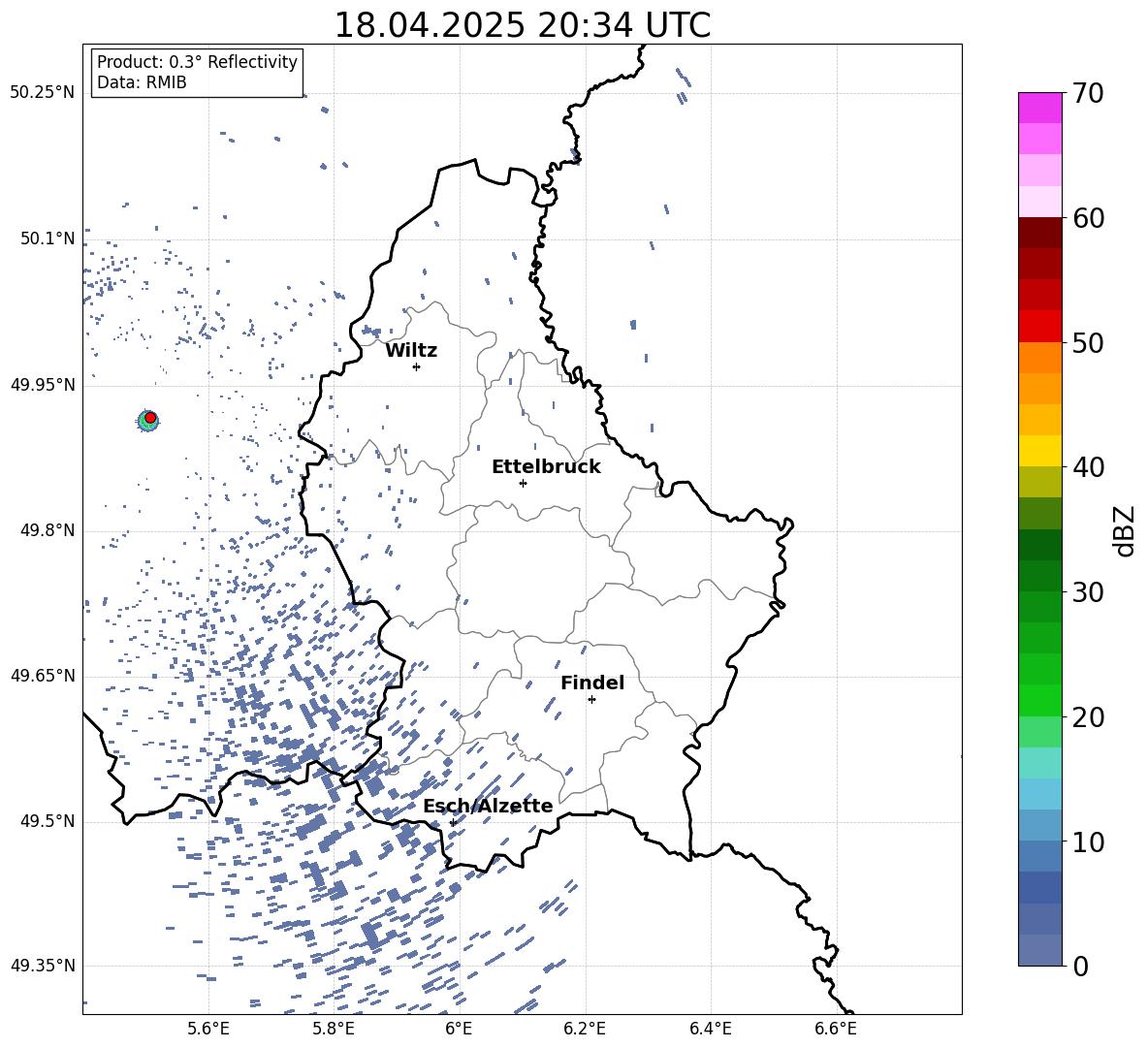
Task: Click the title "18.04.2025 20:34 UTC"
Action: tap(522, 25)
